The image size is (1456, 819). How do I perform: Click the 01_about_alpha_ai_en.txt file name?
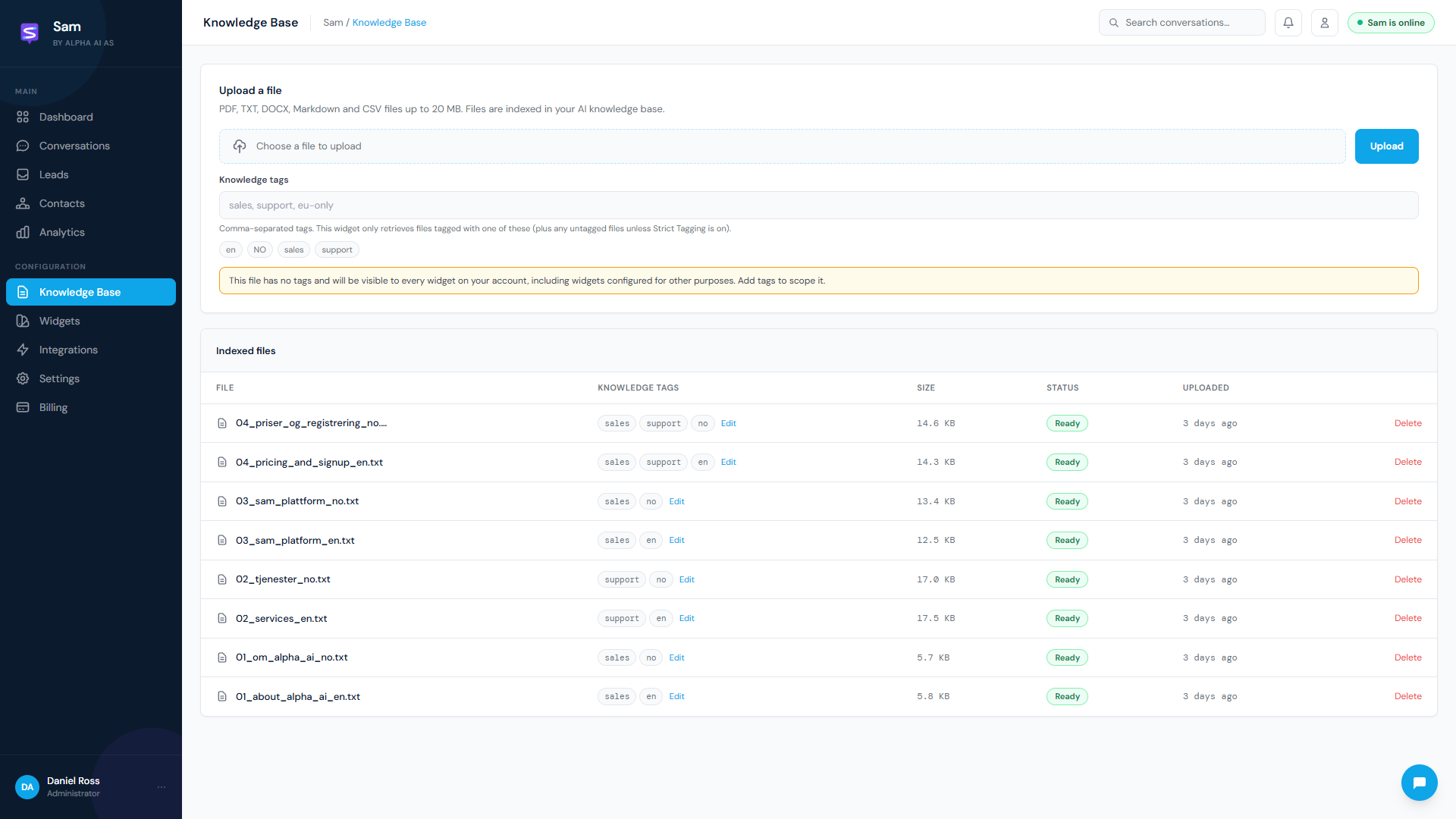point(298,697)
